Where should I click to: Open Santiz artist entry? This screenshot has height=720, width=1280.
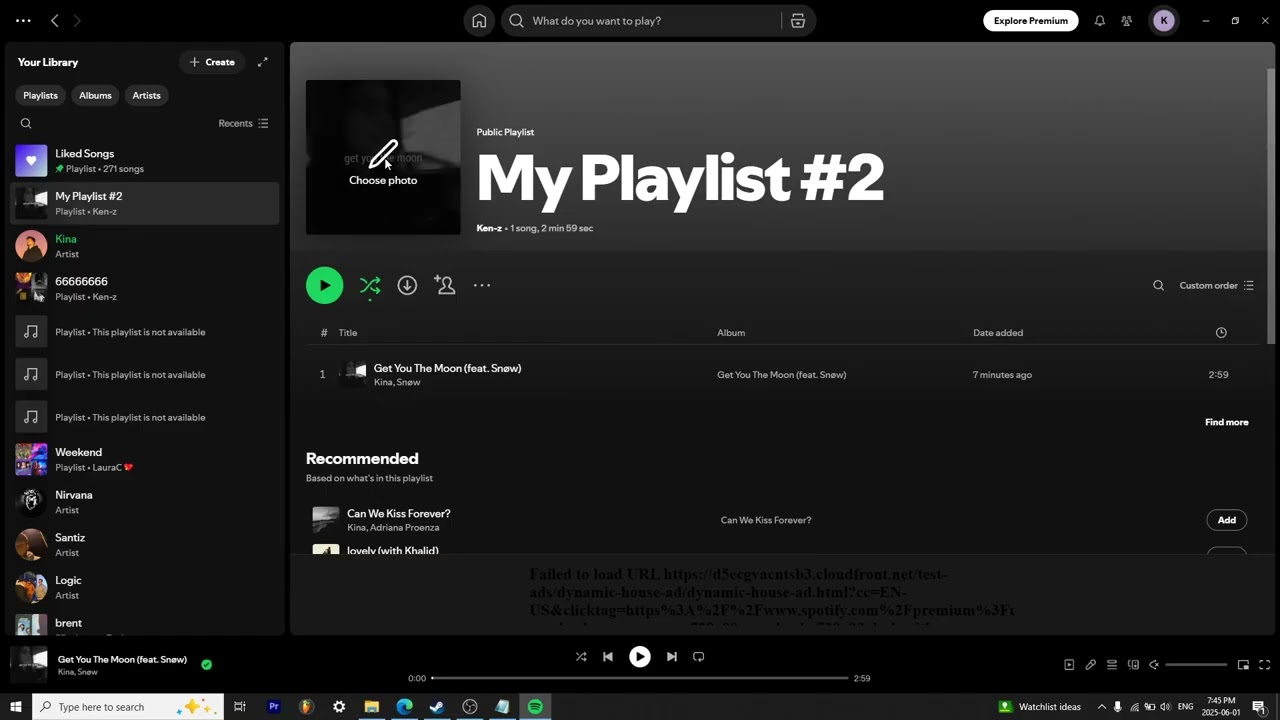tap(145, 545)
